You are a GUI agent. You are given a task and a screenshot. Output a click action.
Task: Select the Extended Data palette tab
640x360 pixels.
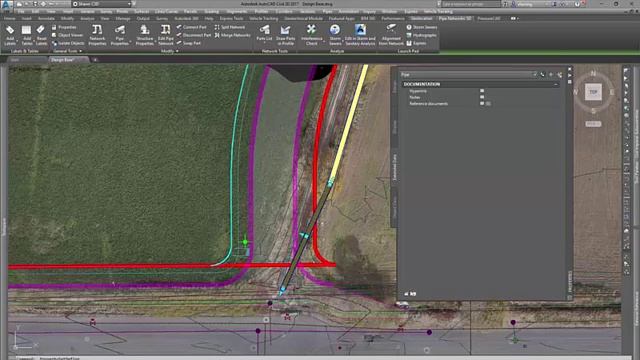click(x=394, y=167)
